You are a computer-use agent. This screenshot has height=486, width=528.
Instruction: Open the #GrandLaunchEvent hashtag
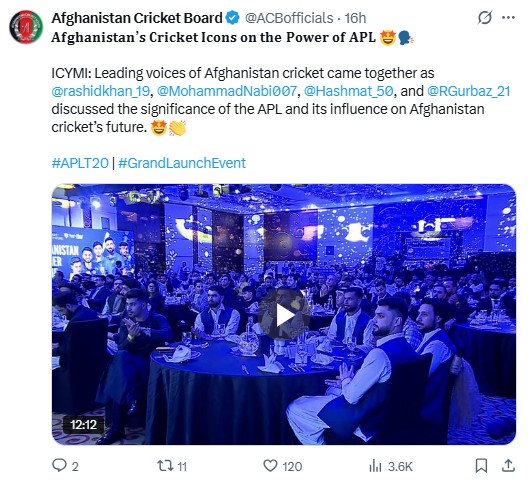click(182, 163)
